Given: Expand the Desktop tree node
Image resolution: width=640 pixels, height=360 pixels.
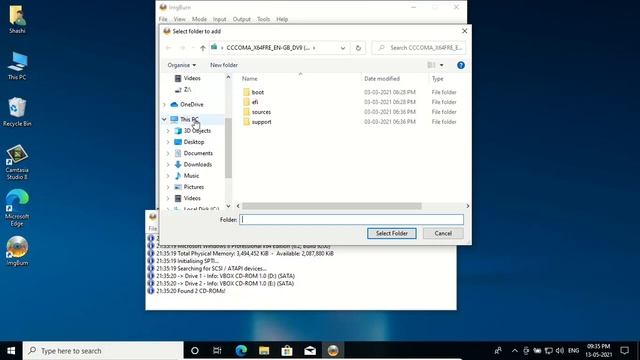Looking at the screenshot, I should 168,142.
